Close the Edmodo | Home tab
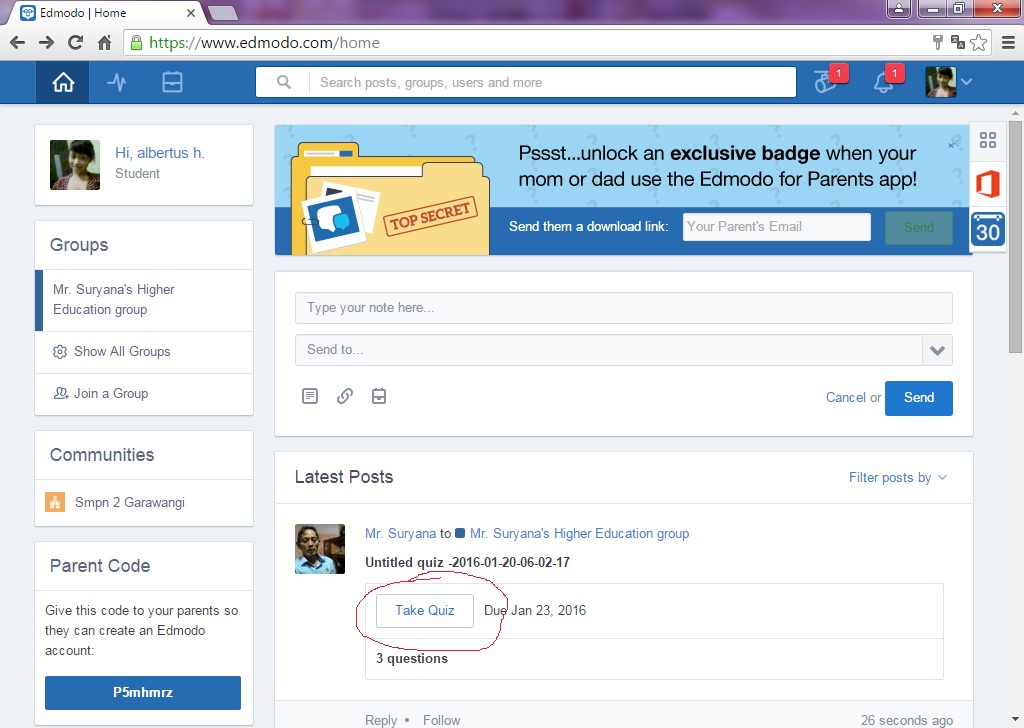 coord(191,12)
